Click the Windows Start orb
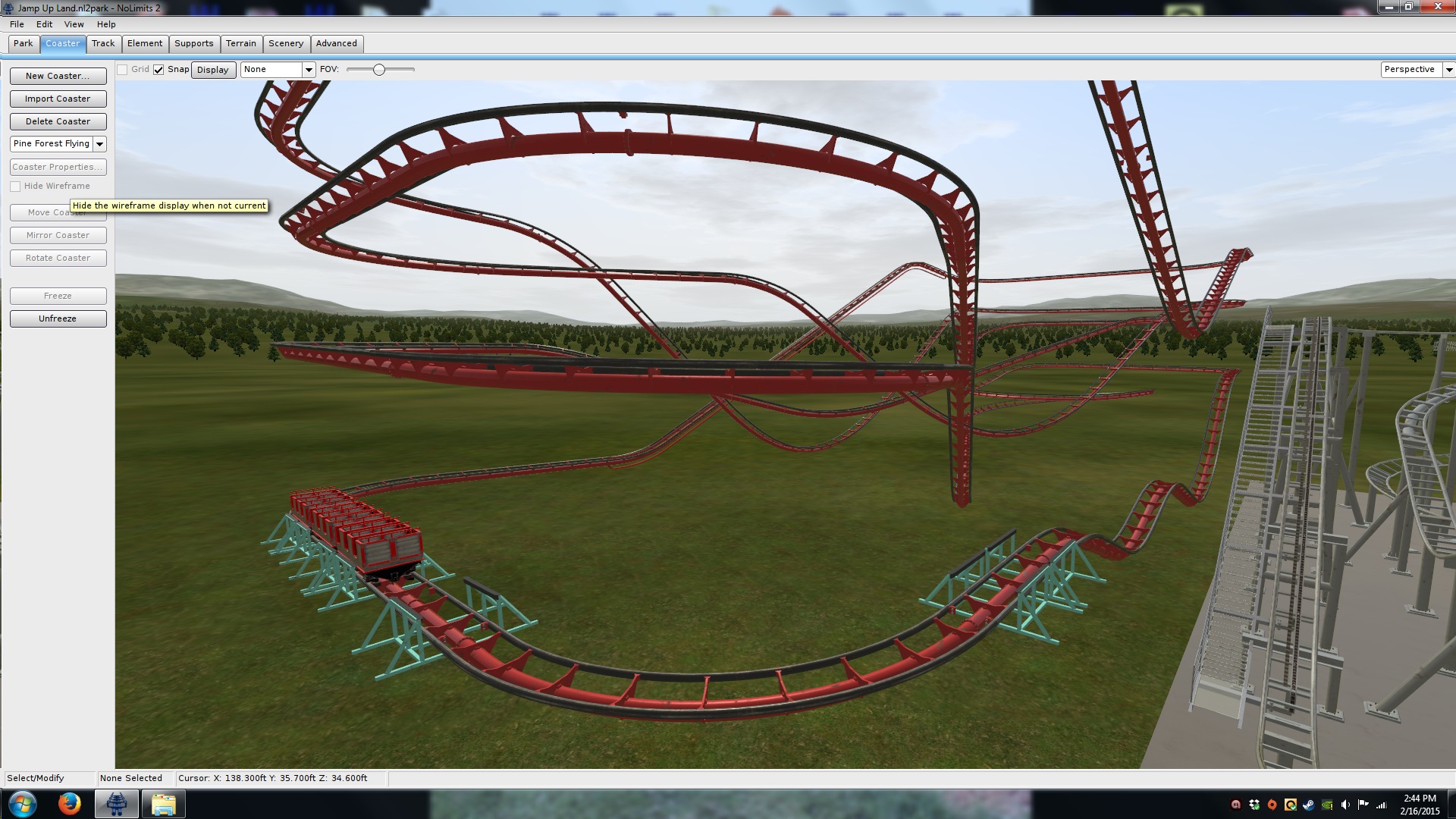The image size is (1456, 819). pos(22,804)
